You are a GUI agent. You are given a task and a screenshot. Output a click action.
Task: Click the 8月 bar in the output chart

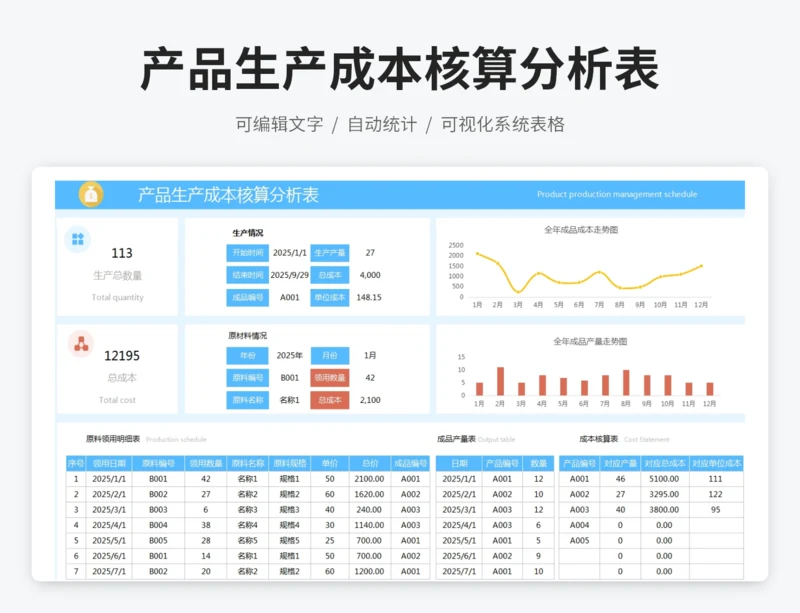[x=626, y=383]
